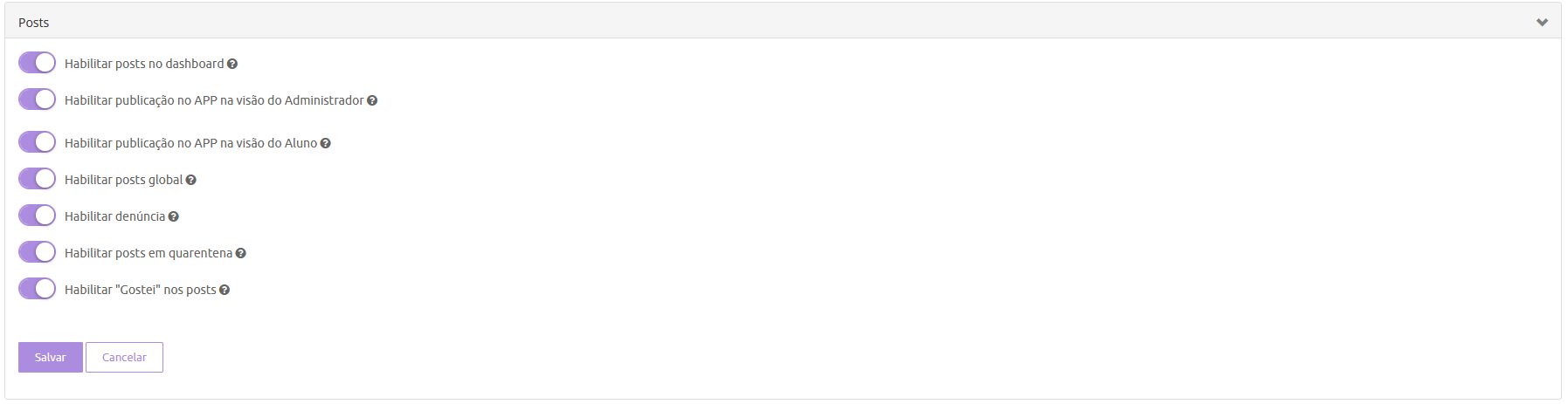Click help icon beside "Habilitar posts no dashboard"
This screenshot has width=1568, height=404.
[232, 64]
